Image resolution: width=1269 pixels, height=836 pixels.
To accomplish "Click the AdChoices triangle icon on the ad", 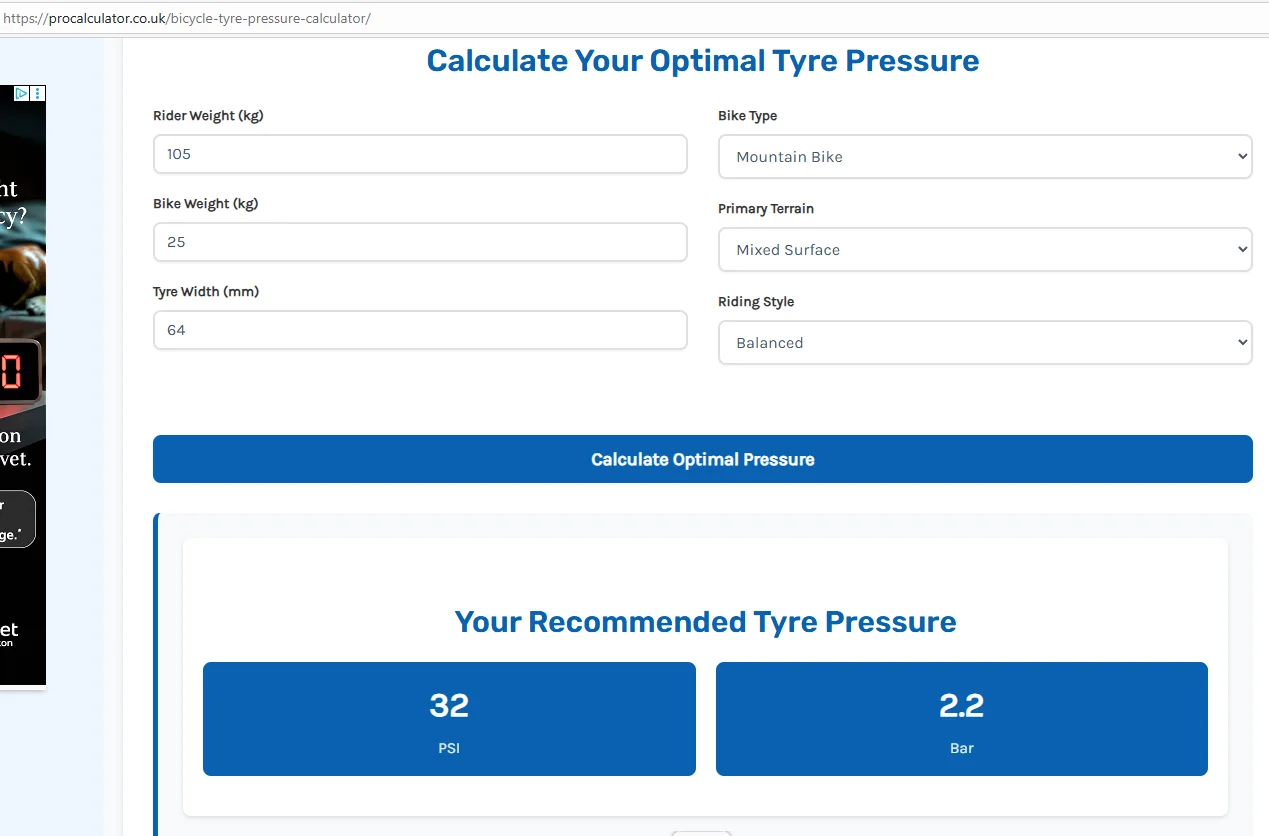I will 21,93.
